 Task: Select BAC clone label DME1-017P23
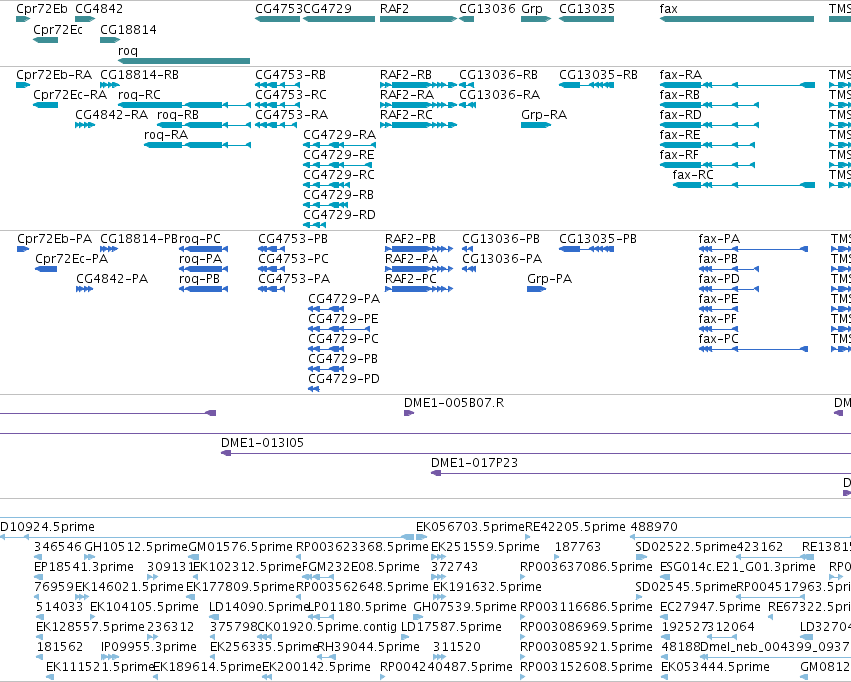coord(474,463)
